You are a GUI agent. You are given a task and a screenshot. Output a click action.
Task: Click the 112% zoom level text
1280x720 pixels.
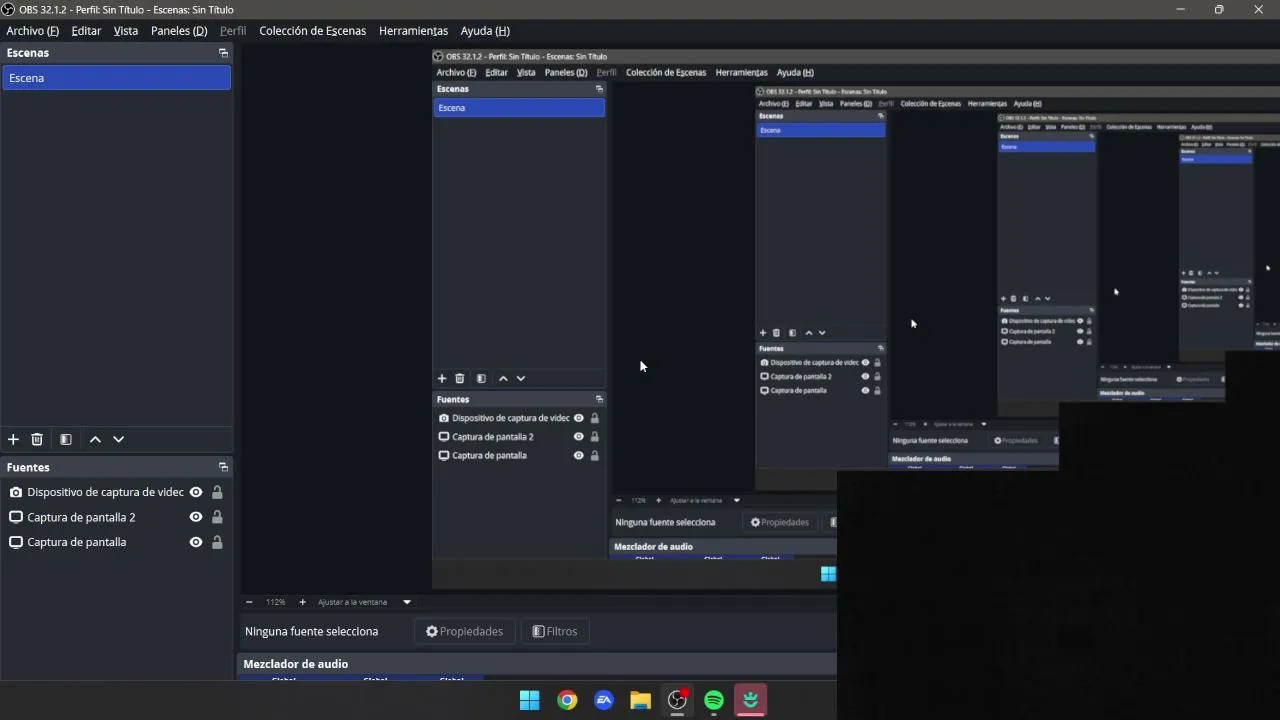click(x=275, y=602)
